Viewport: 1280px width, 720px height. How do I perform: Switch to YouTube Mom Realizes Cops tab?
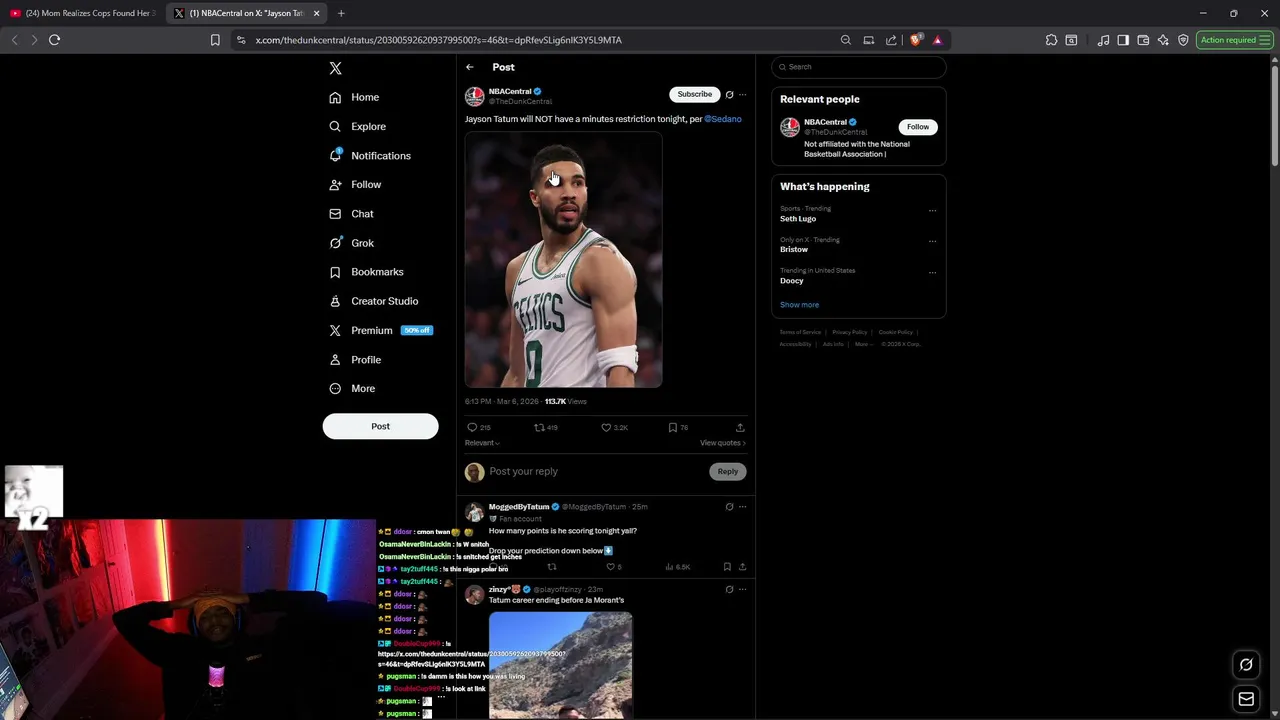click(x=84, y=13)
